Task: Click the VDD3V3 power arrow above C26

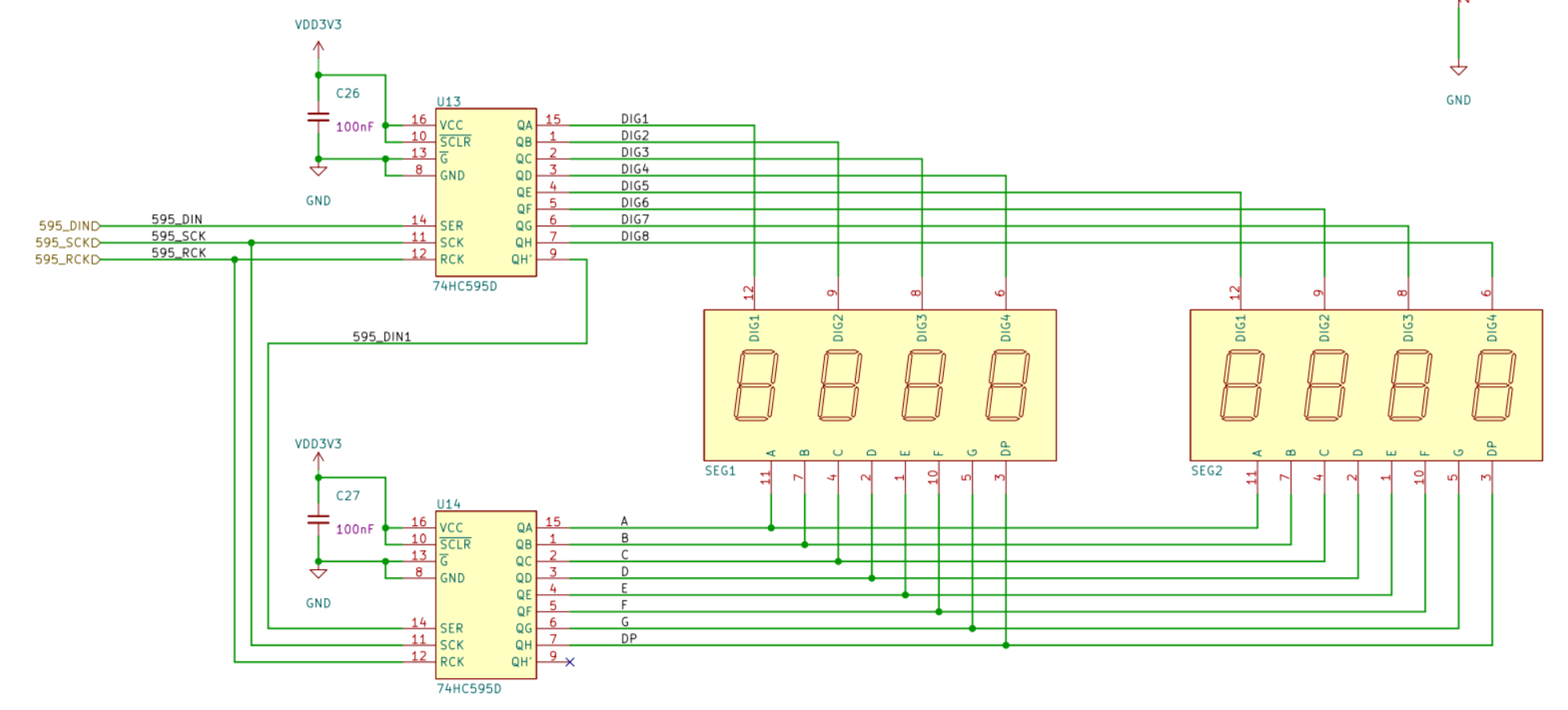Action: click(x=318, y=50)
